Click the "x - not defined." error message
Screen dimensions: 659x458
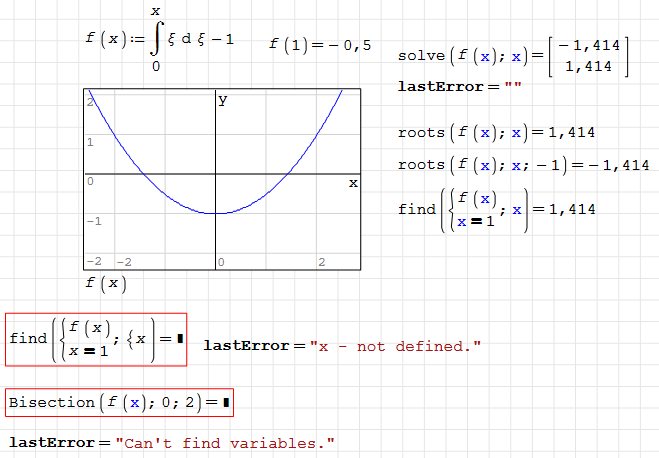(x=395, y=345)
